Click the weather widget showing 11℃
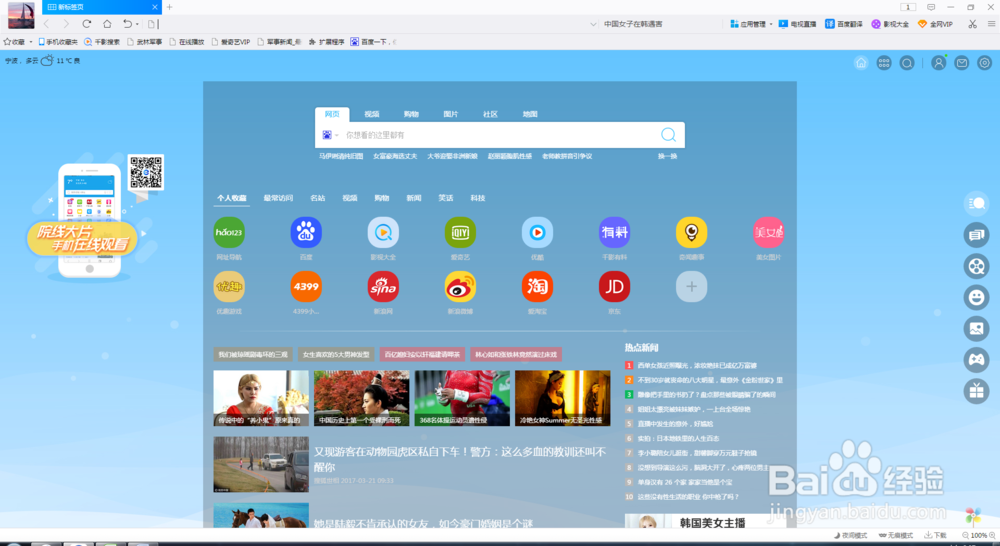Viewport: 1000px width, 546px height. tap(43, 61)
